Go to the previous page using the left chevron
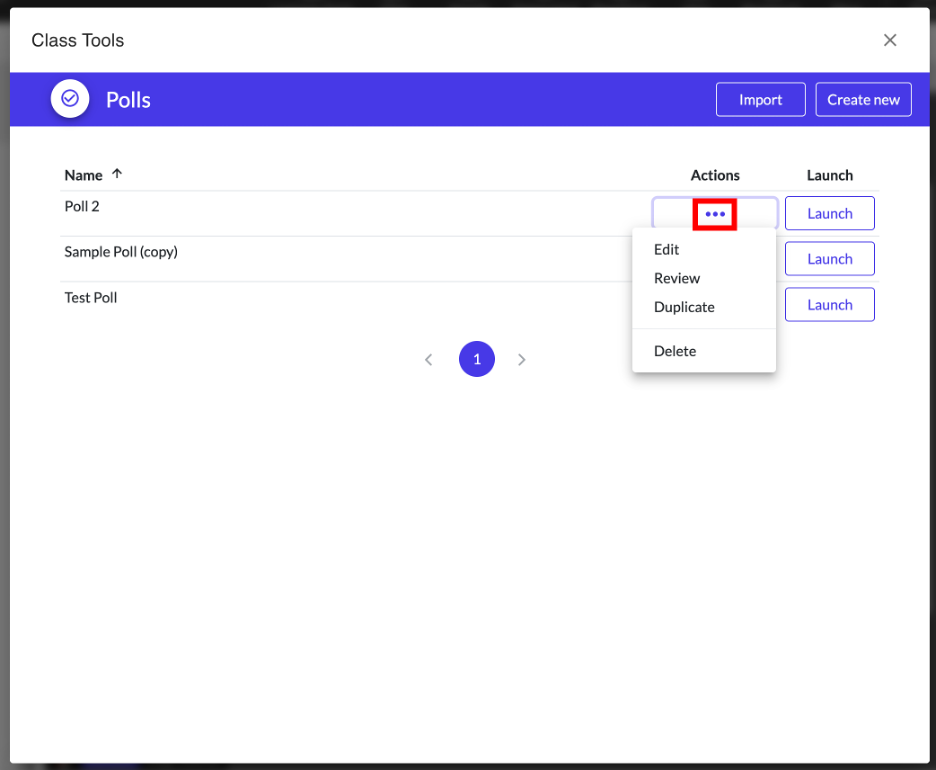This screenshot has height=770, width=936. pos(428,359)
